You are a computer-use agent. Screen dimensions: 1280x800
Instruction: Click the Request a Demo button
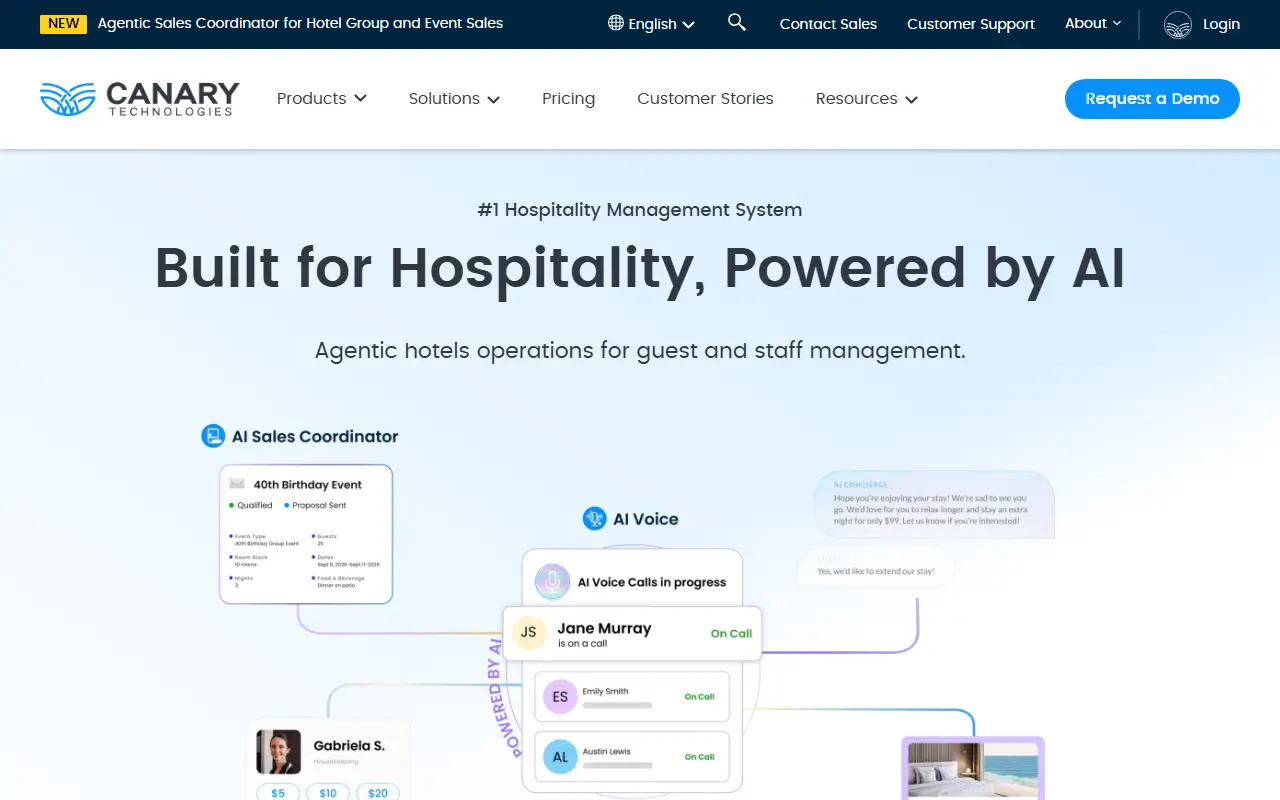tap(1152, 99)
